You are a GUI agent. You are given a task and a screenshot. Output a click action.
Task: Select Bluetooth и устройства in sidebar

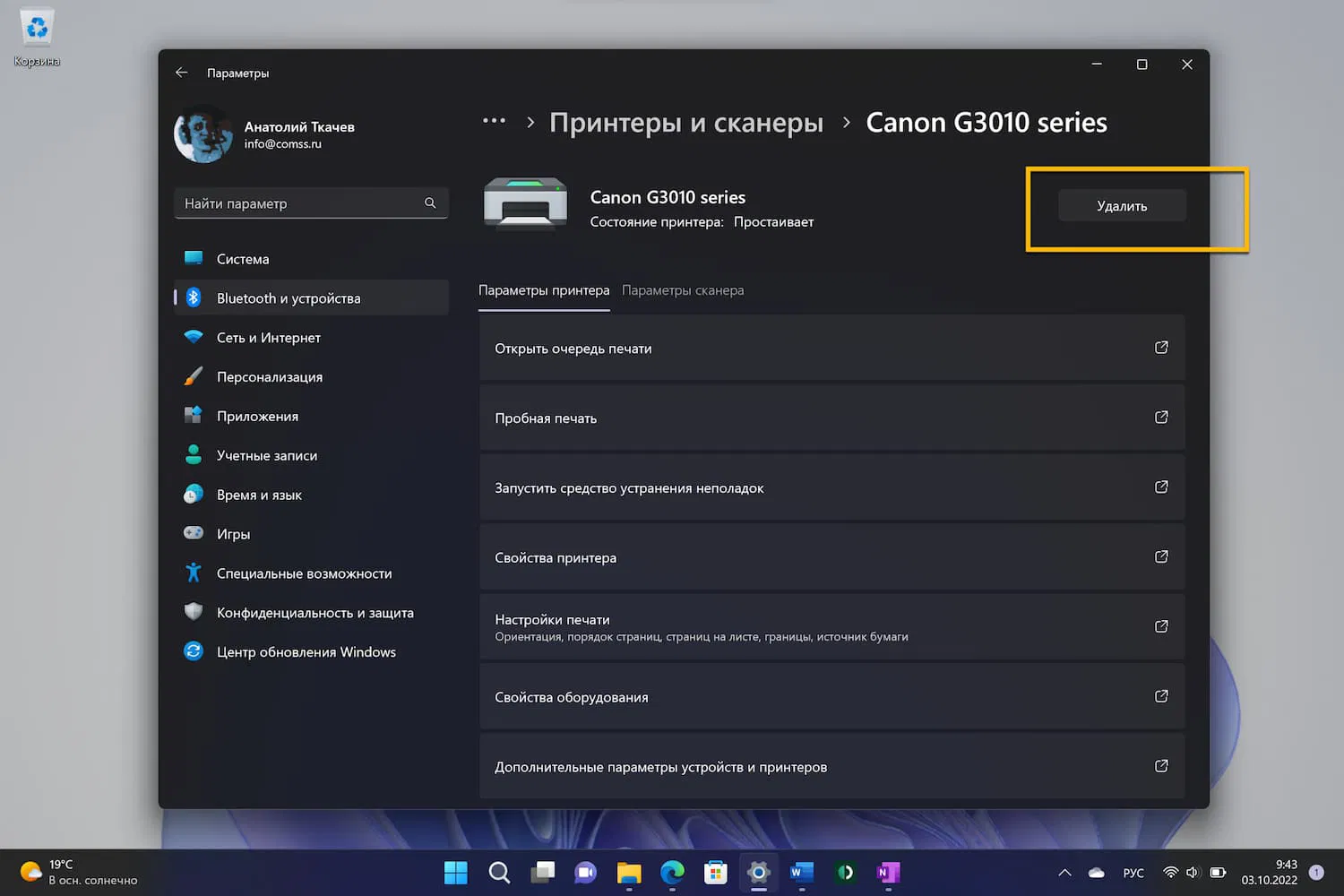tap(311, 298)
